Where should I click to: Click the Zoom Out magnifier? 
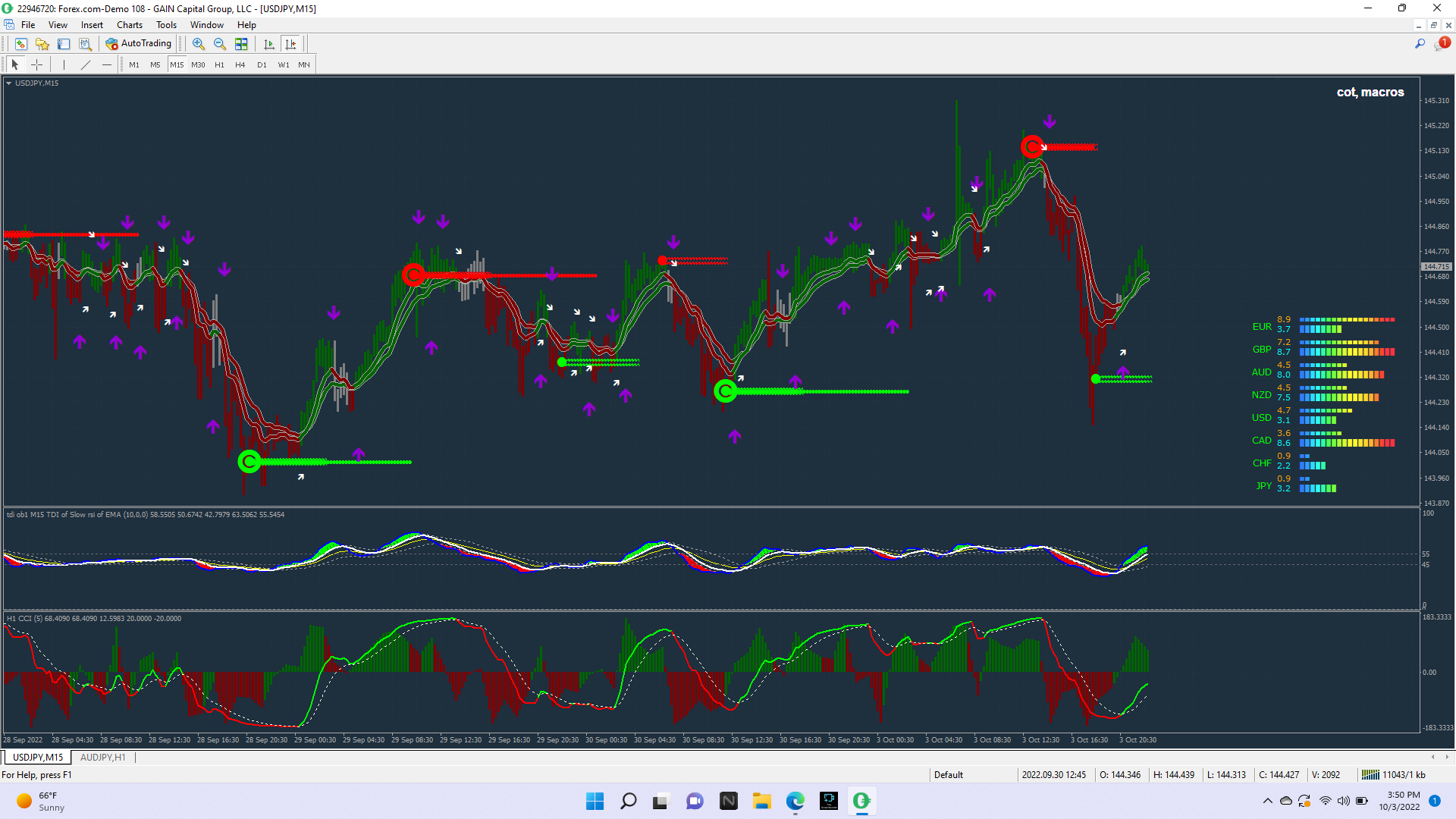[220, 44]
